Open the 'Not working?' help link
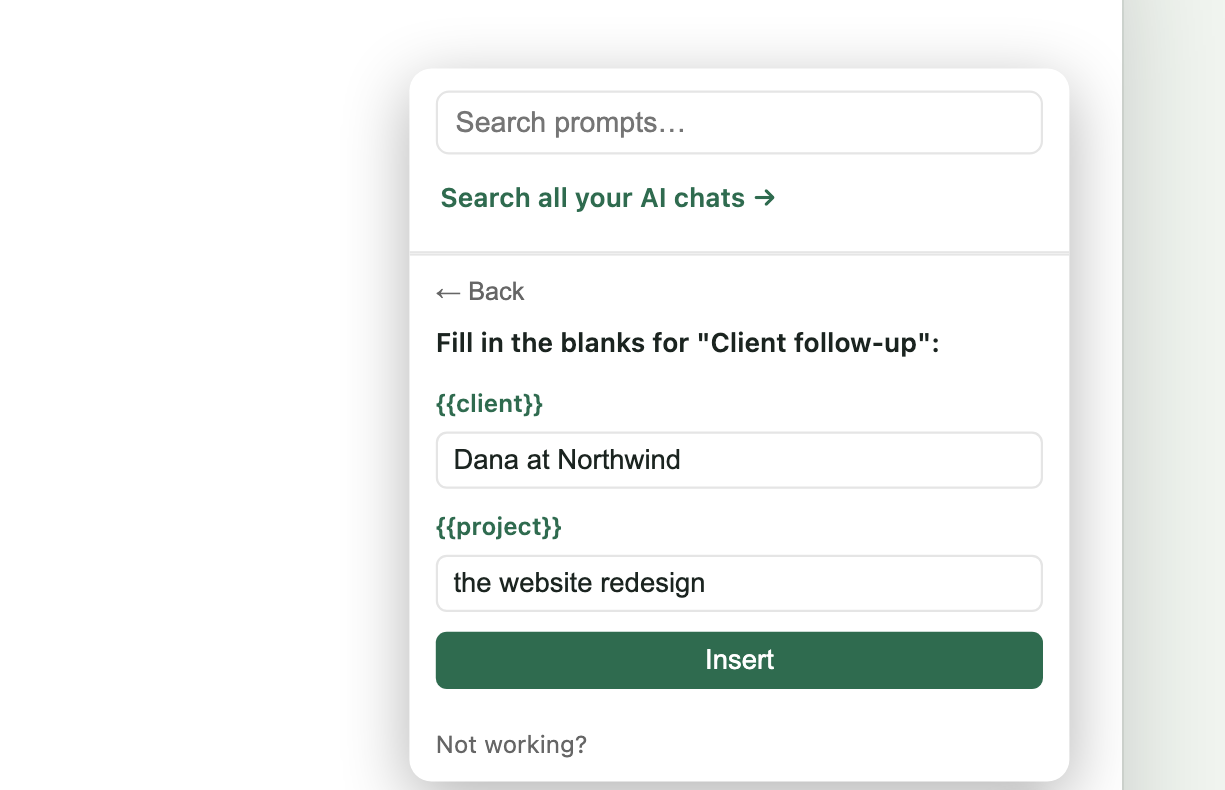 511,745
